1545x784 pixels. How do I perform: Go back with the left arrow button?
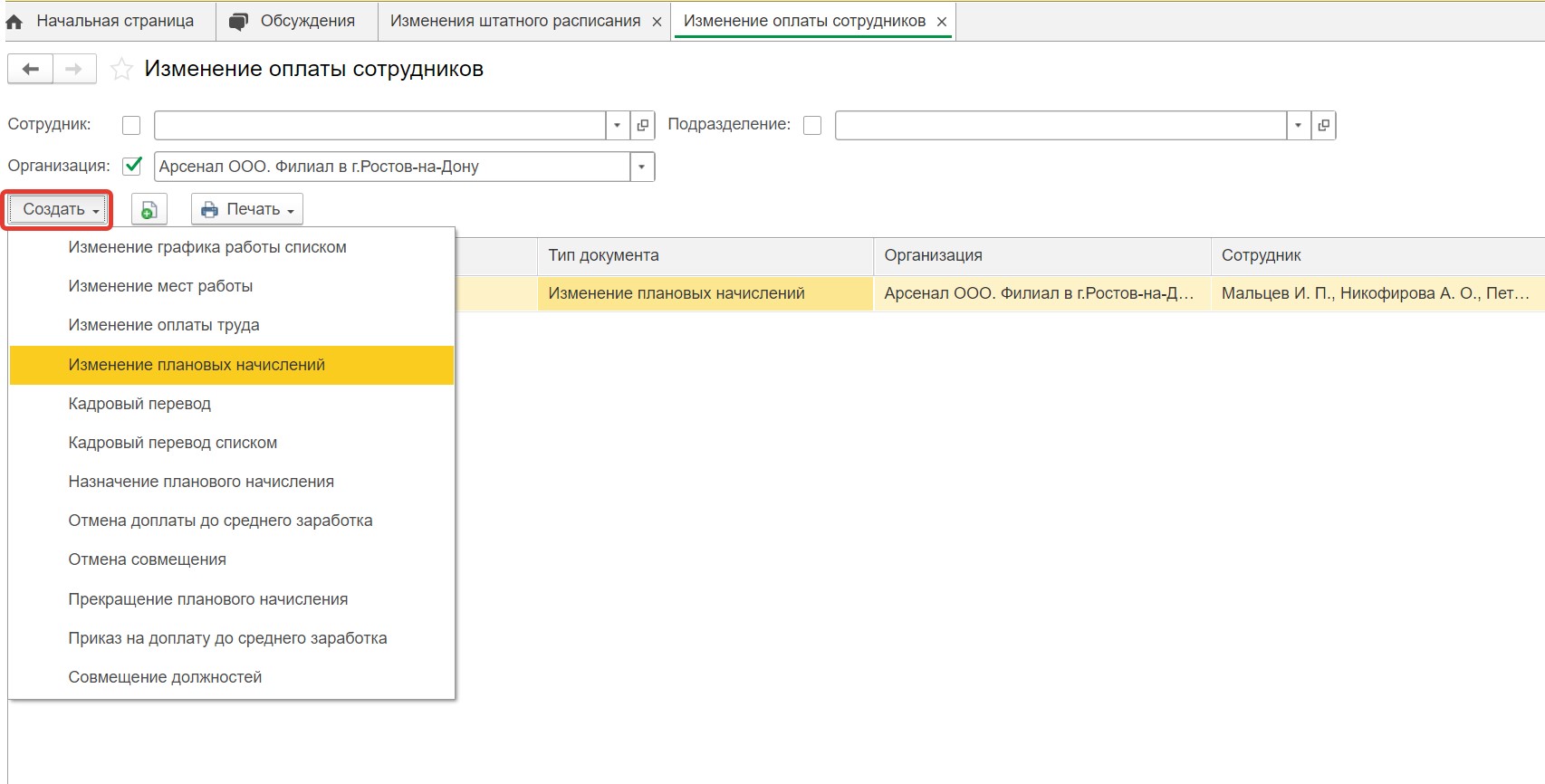point(30,69)
